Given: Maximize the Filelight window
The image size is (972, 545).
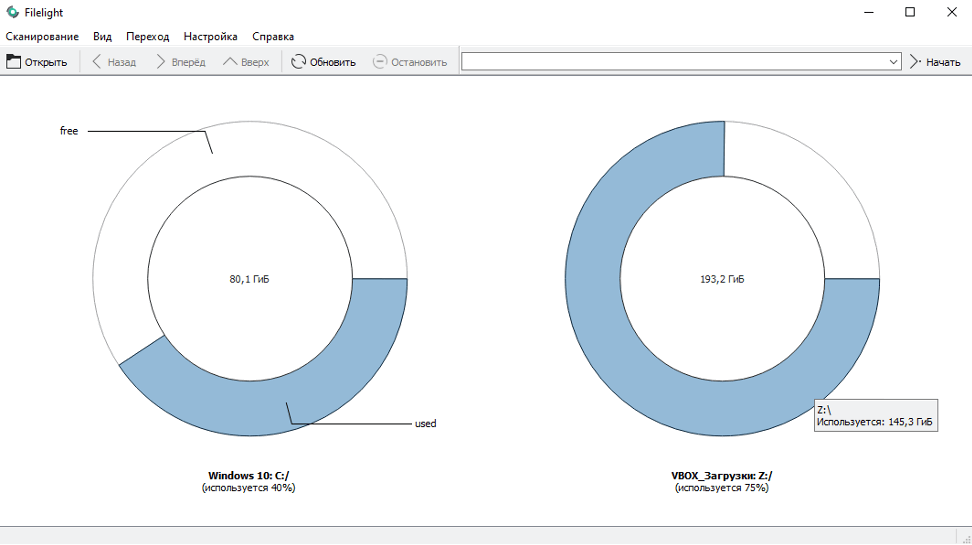Looking at the screenshot, I should pyautogui.click(x=910, y=12).
